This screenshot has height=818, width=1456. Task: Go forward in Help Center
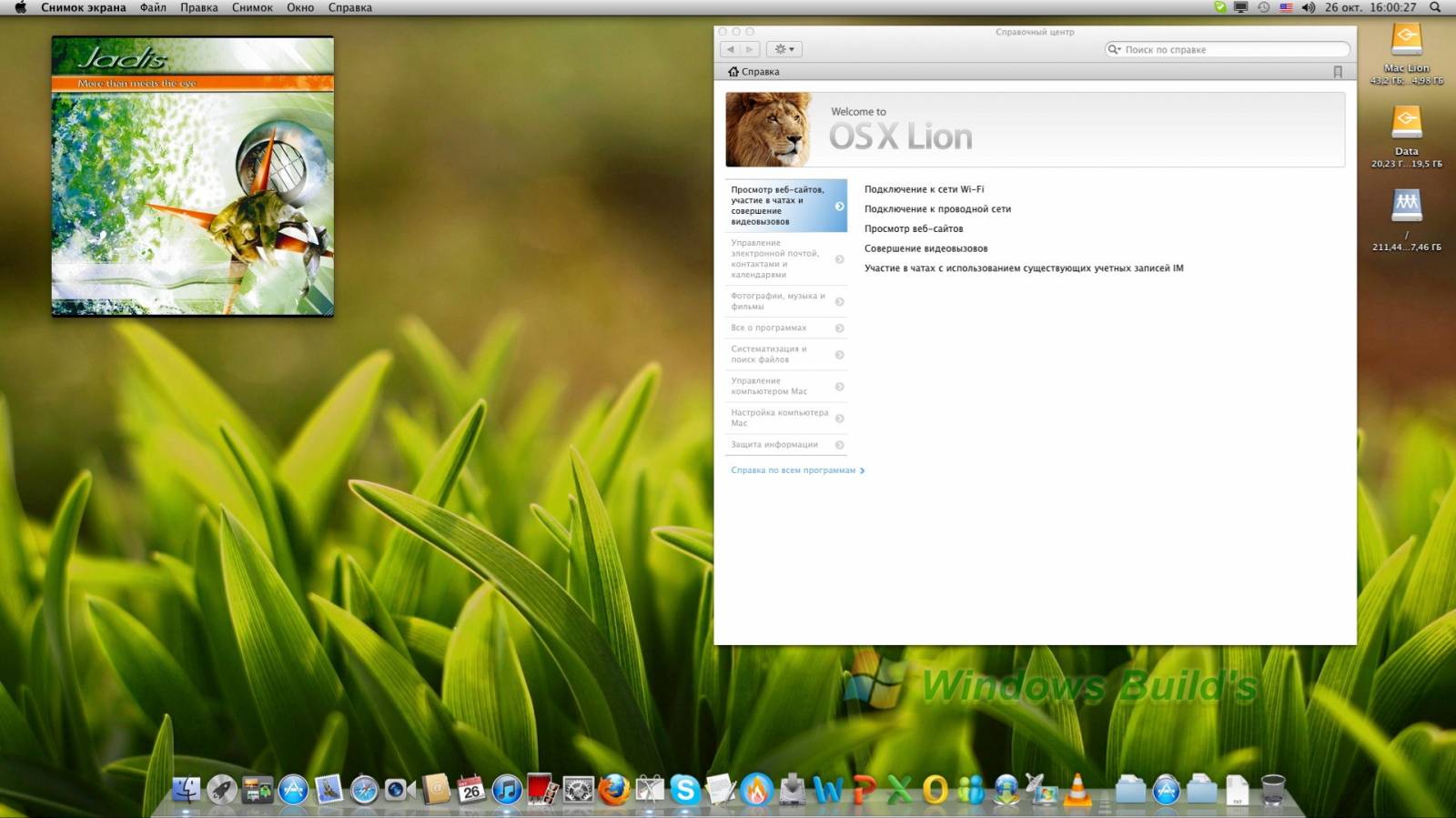pos(750,49)
